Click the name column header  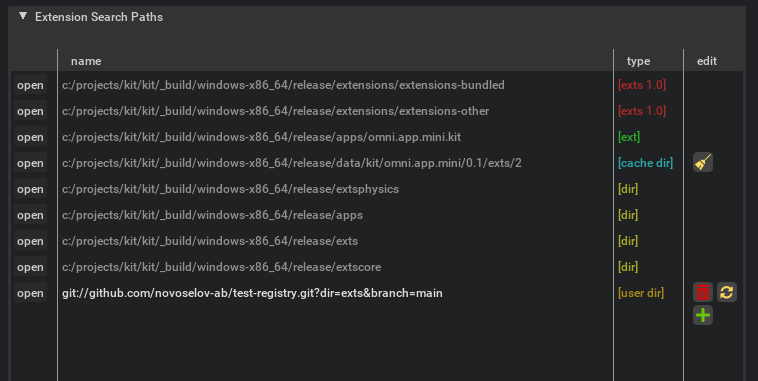(x=86, y=61)
